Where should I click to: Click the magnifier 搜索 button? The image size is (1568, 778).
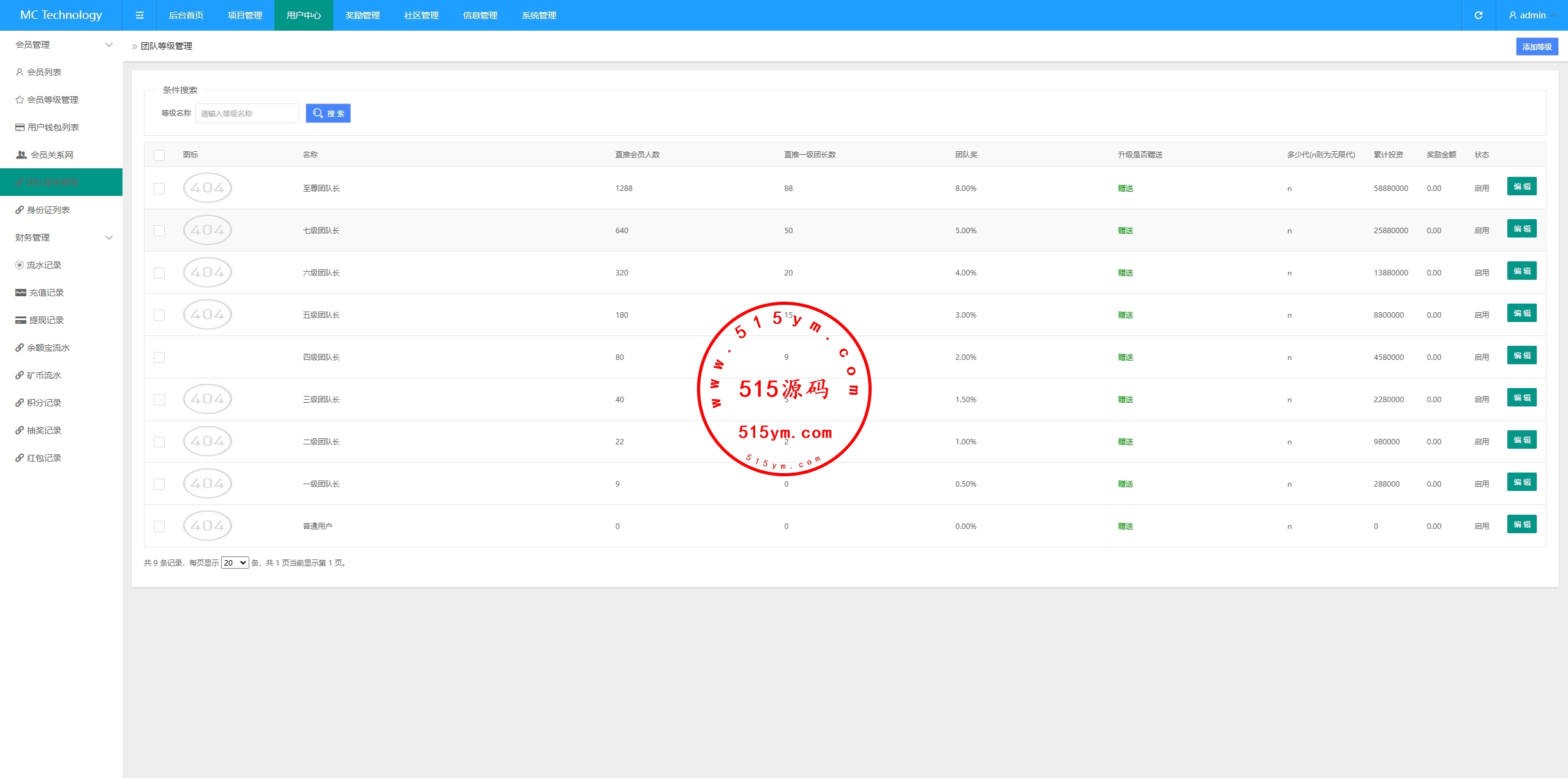point(328,113)
